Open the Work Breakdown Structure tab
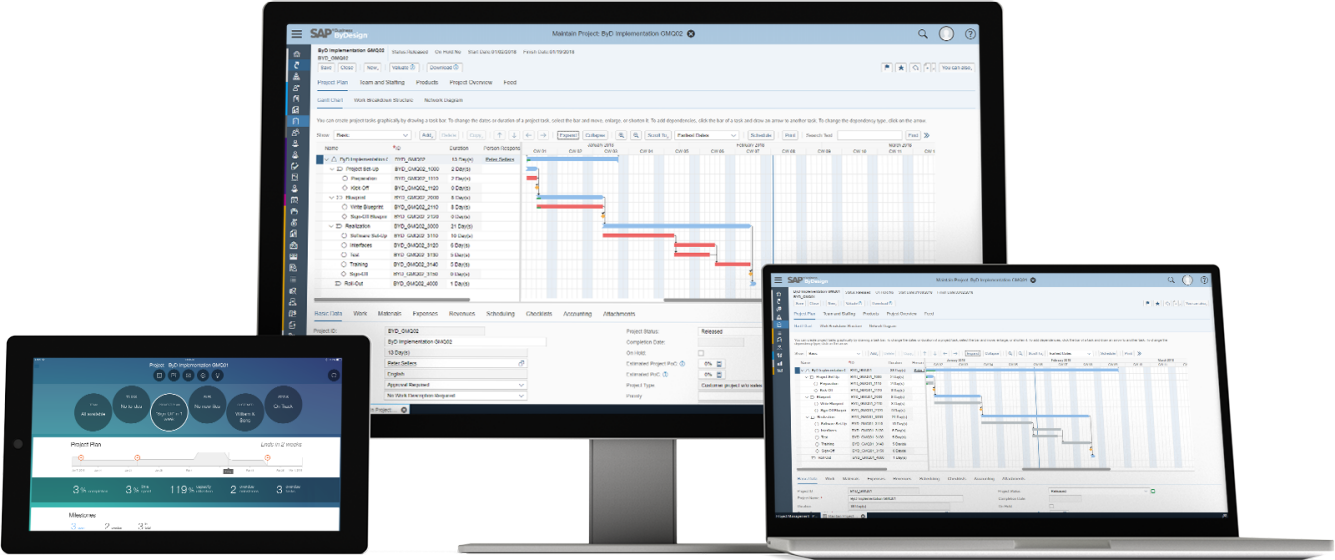The width and height of the screenshot is (1335, 560). 381,101
